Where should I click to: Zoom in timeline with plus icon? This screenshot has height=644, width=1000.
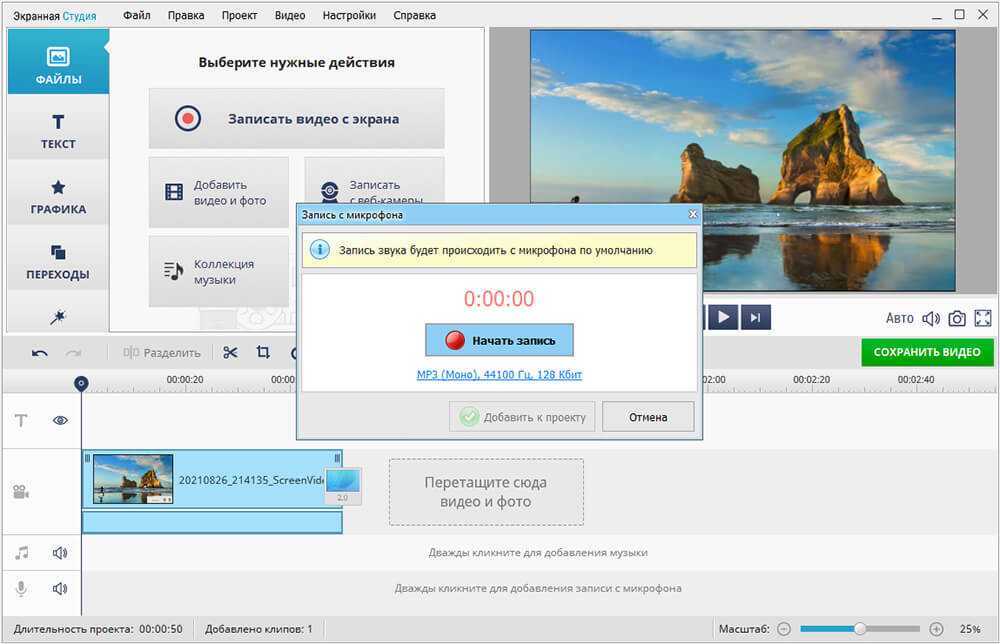936,629
